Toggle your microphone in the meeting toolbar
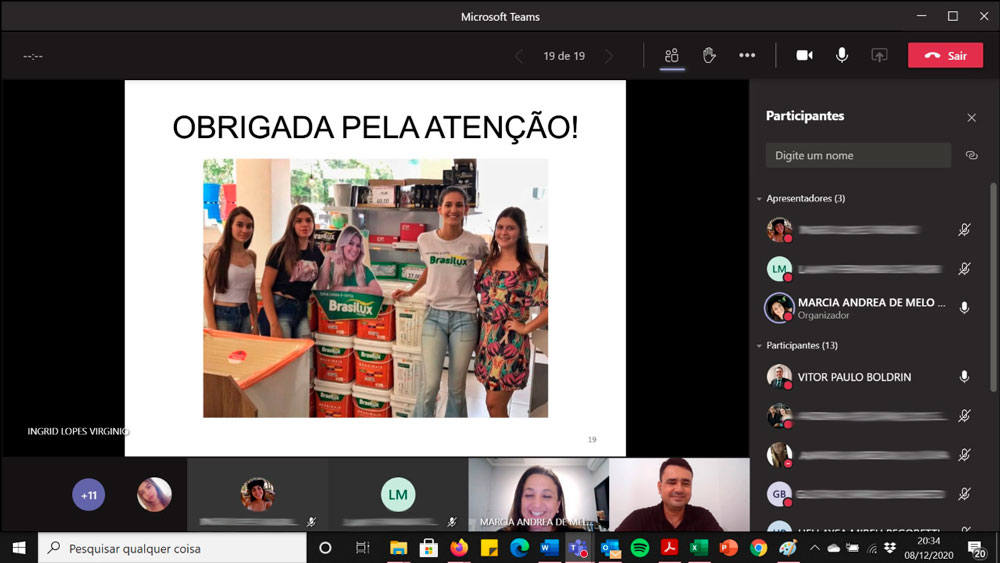The image size is (1000, 563). [842, 55]
